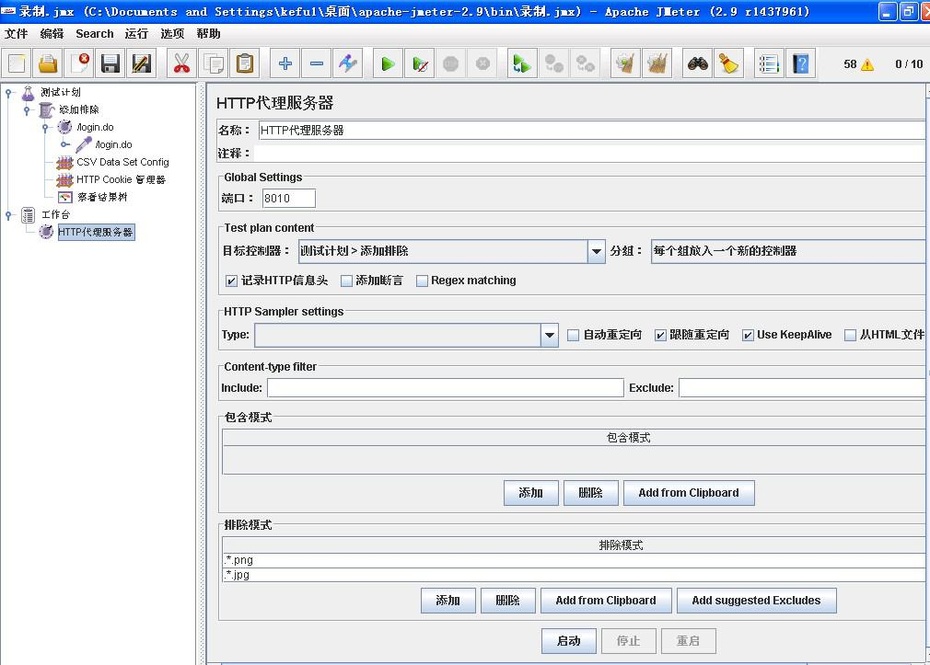The height and width of the screenshot is (665, 930).
Task: Open a file with the folder icon
Action: [x=48, y=63]
